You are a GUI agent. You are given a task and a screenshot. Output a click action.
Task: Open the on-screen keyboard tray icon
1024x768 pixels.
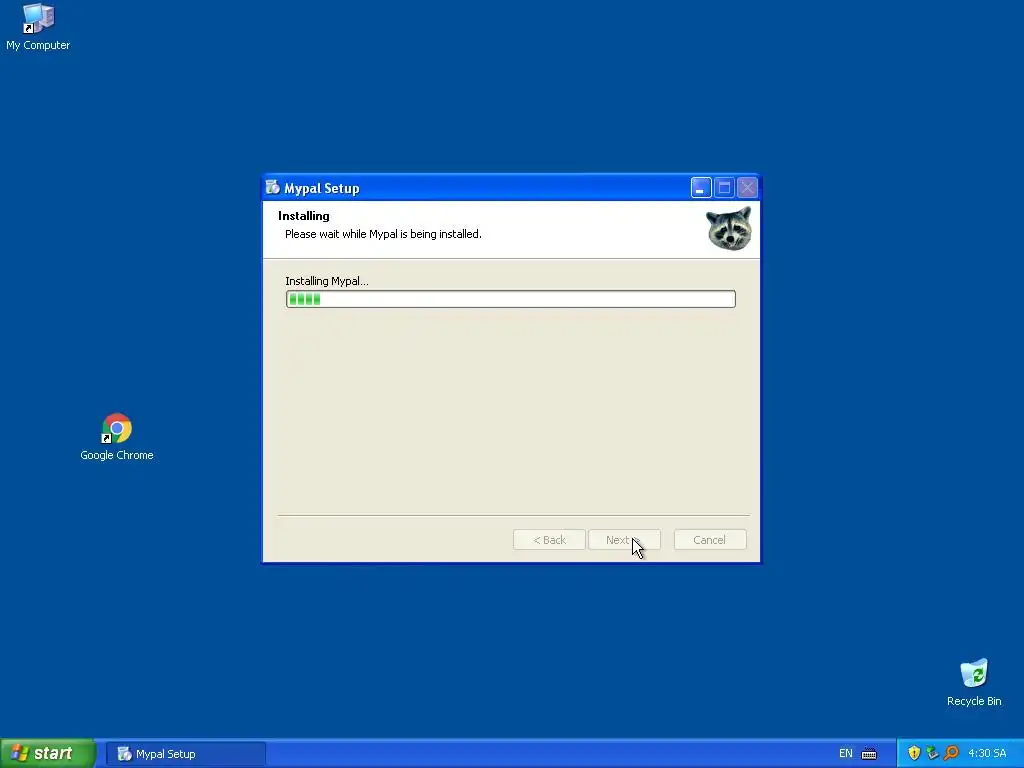click(x=869, y=754)
